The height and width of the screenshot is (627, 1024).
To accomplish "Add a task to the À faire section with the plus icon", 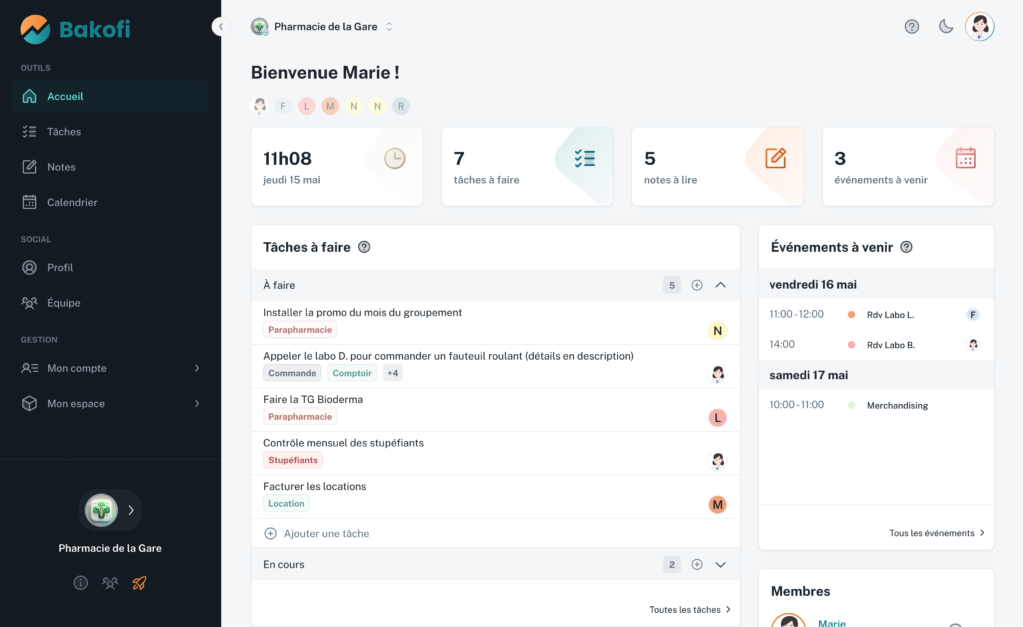I will pos(697,285).
